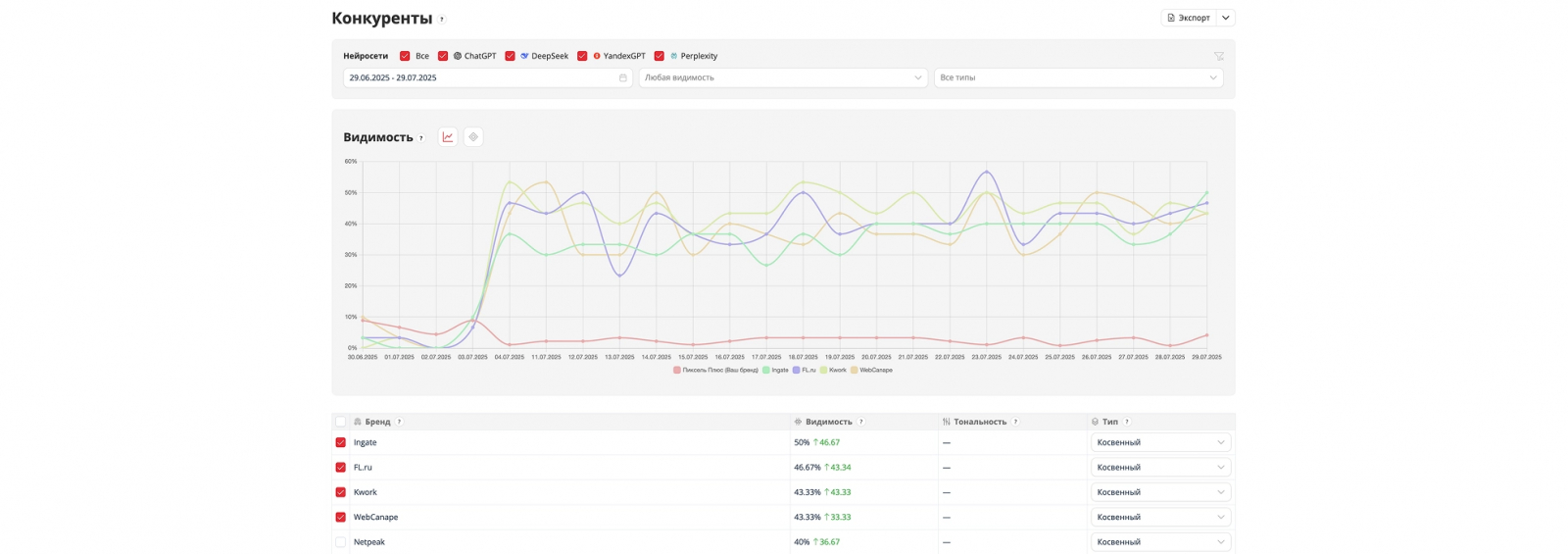
Task: Uncheck the Kwork brand row checkbox
Action: coord(341,492)
